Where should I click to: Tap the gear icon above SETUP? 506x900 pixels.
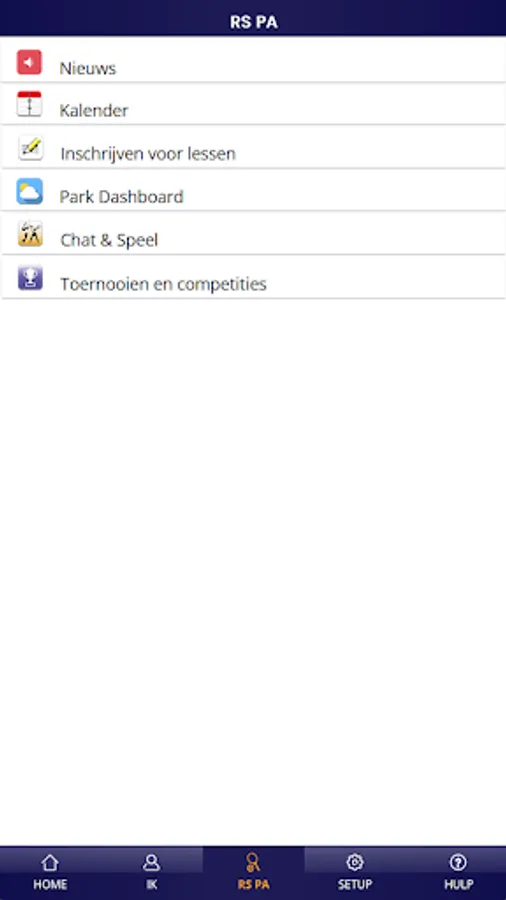tap(355, 862)
